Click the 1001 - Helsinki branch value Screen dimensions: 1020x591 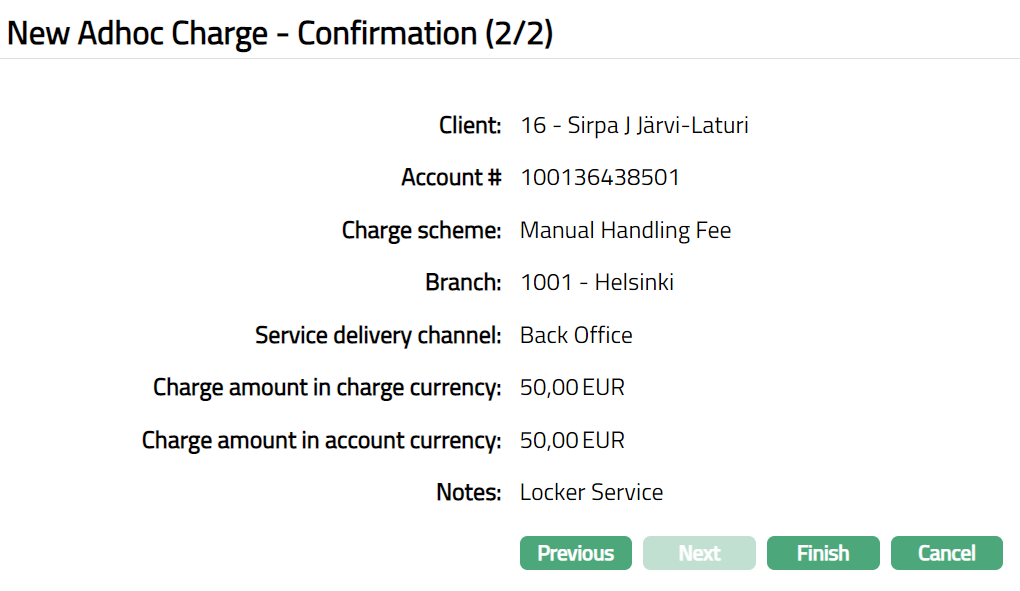(597, 282)
